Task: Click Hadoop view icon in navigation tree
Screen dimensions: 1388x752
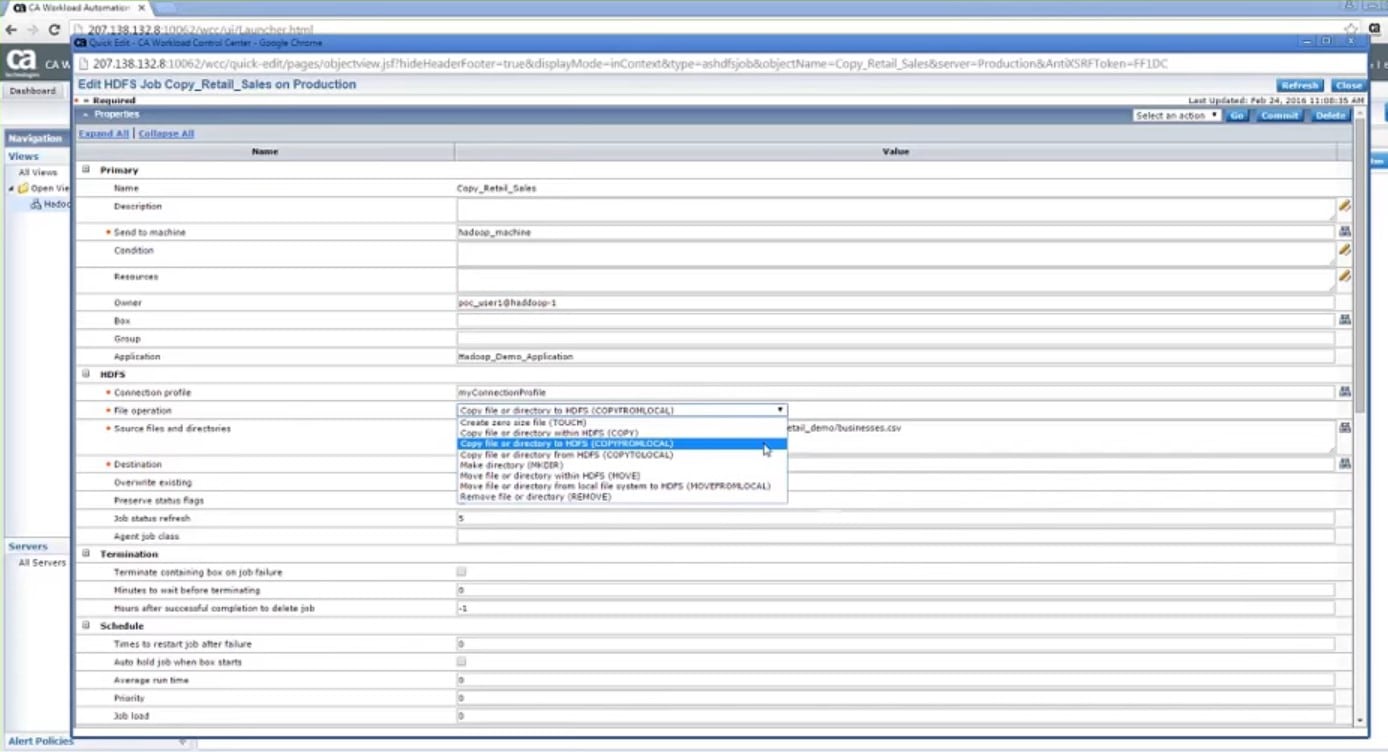Action: tap(36, 204)
